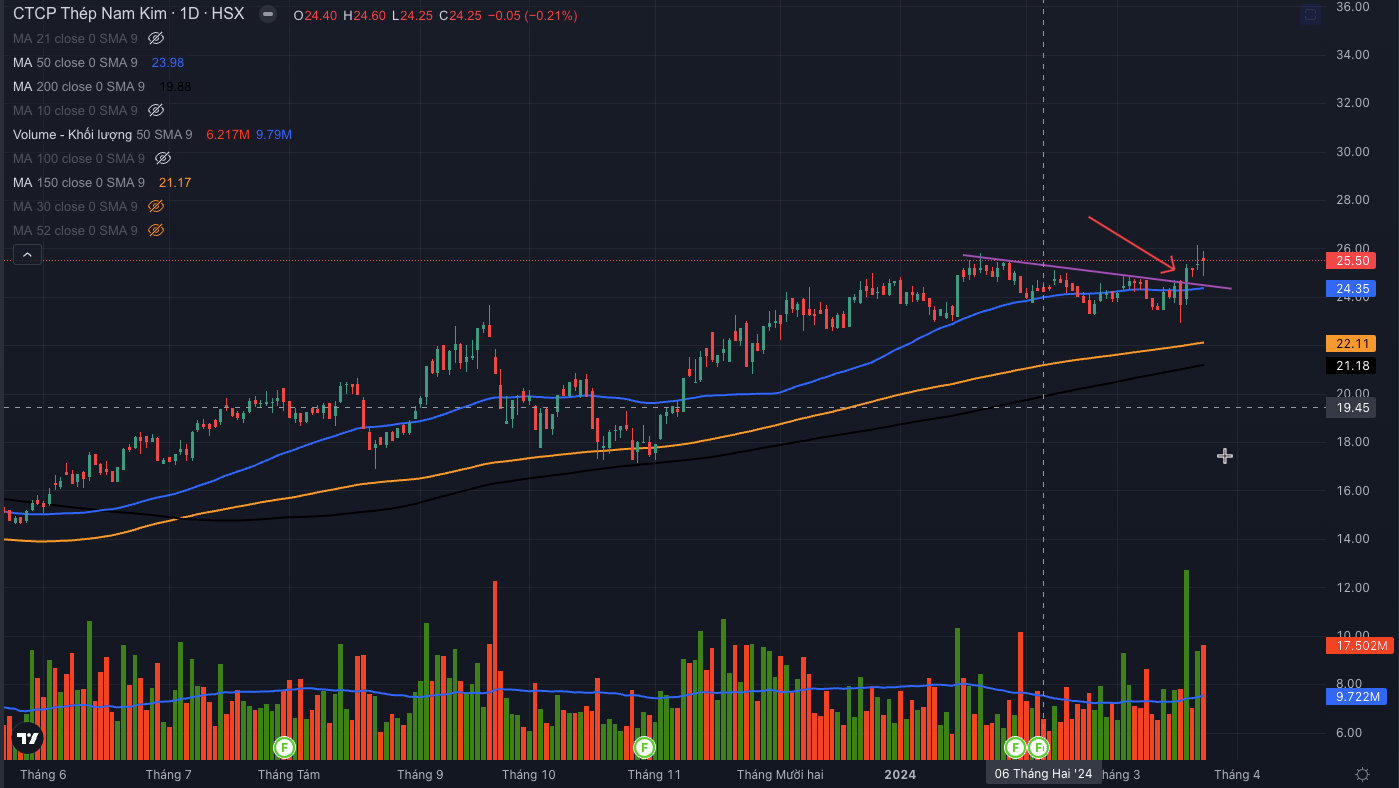This screenshot has width=1399, height=788.
Task: Select the MA 150 close indicator label
Action: pyautogui.click(x=79, y=182)
